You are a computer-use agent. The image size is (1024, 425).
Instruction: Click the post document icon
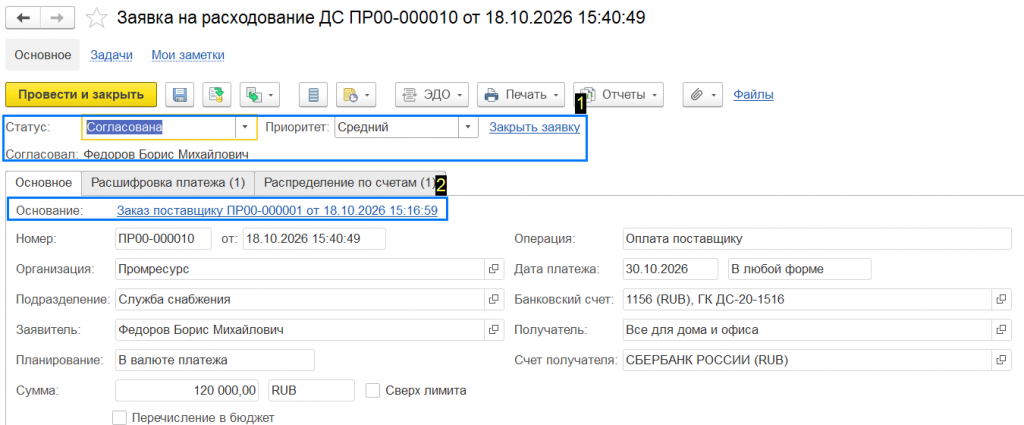click(216, 95)
